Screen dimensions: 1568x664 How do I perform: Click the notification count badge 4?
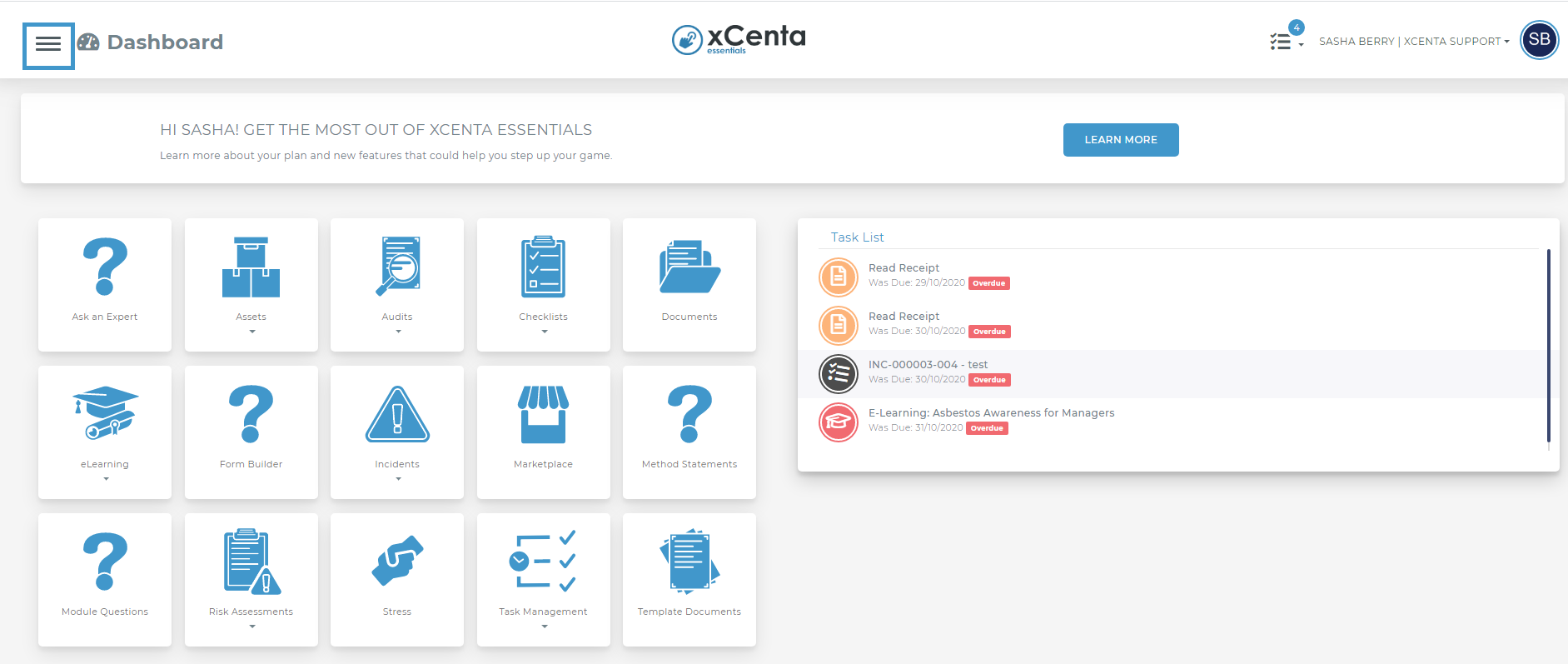1297,27
